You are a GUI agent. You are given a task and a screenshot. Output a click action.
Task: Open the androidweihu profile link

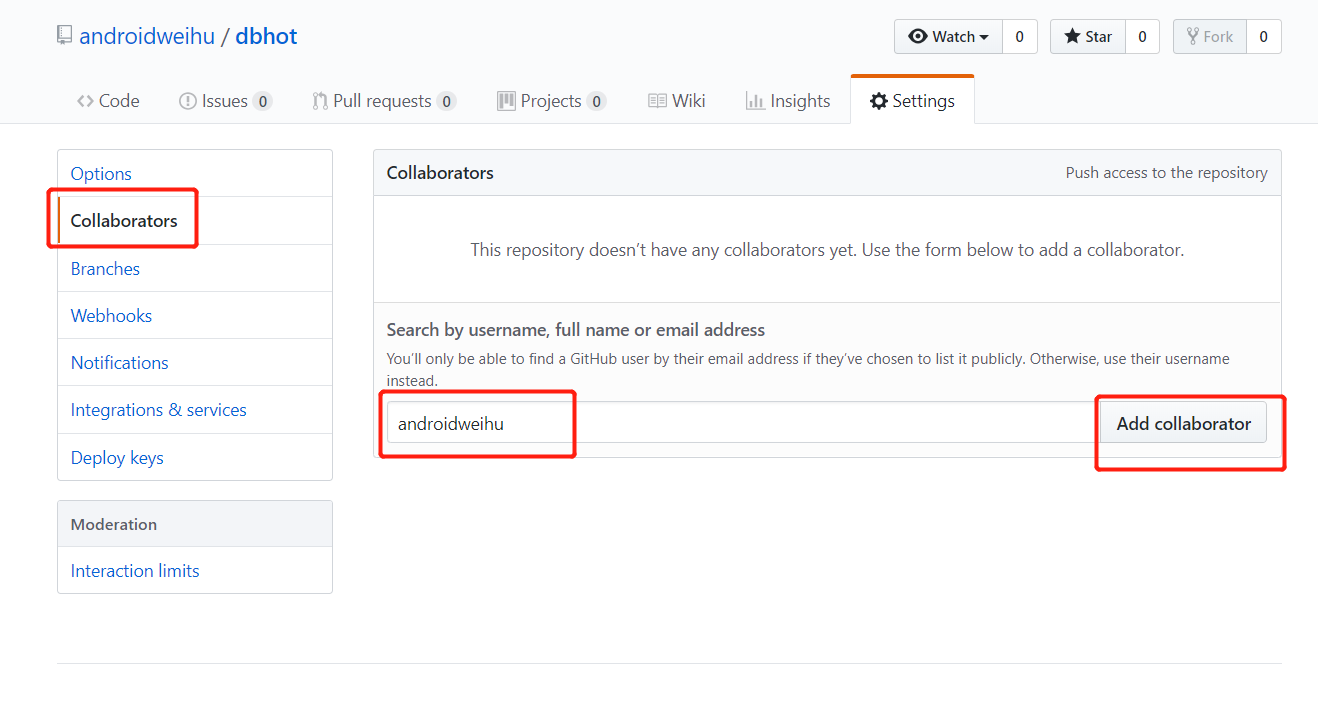[147, 37]
